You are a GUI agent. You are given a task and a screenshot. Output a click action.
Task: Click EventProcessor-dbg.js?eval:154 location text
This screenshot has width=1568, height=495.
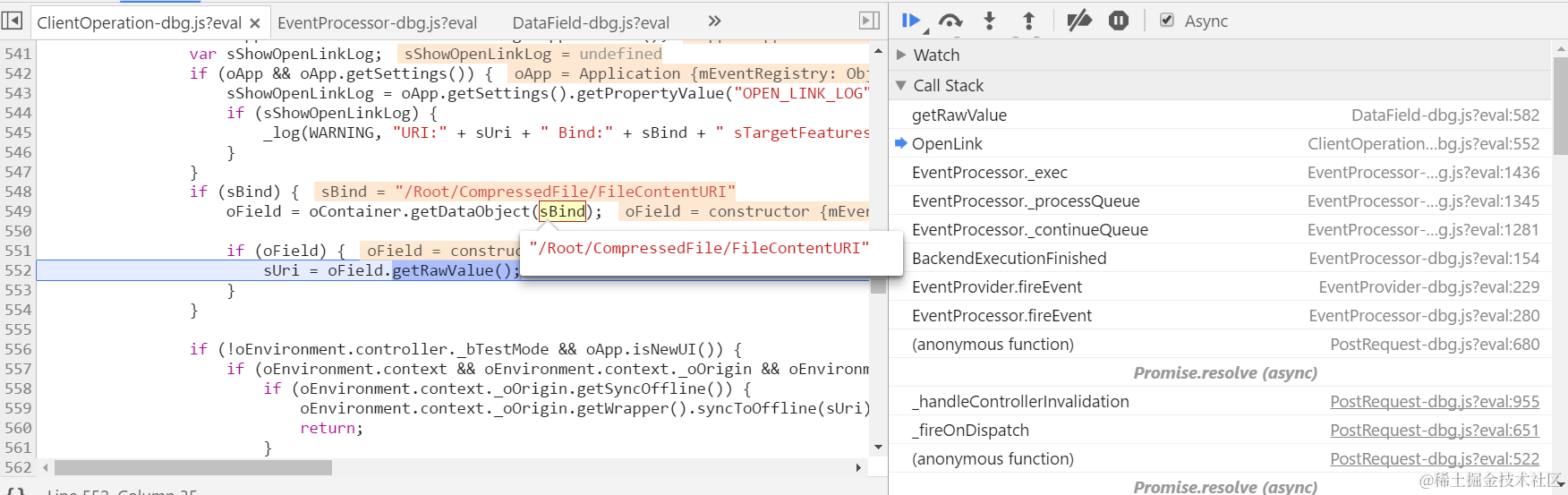click(x=1424, y=259)
